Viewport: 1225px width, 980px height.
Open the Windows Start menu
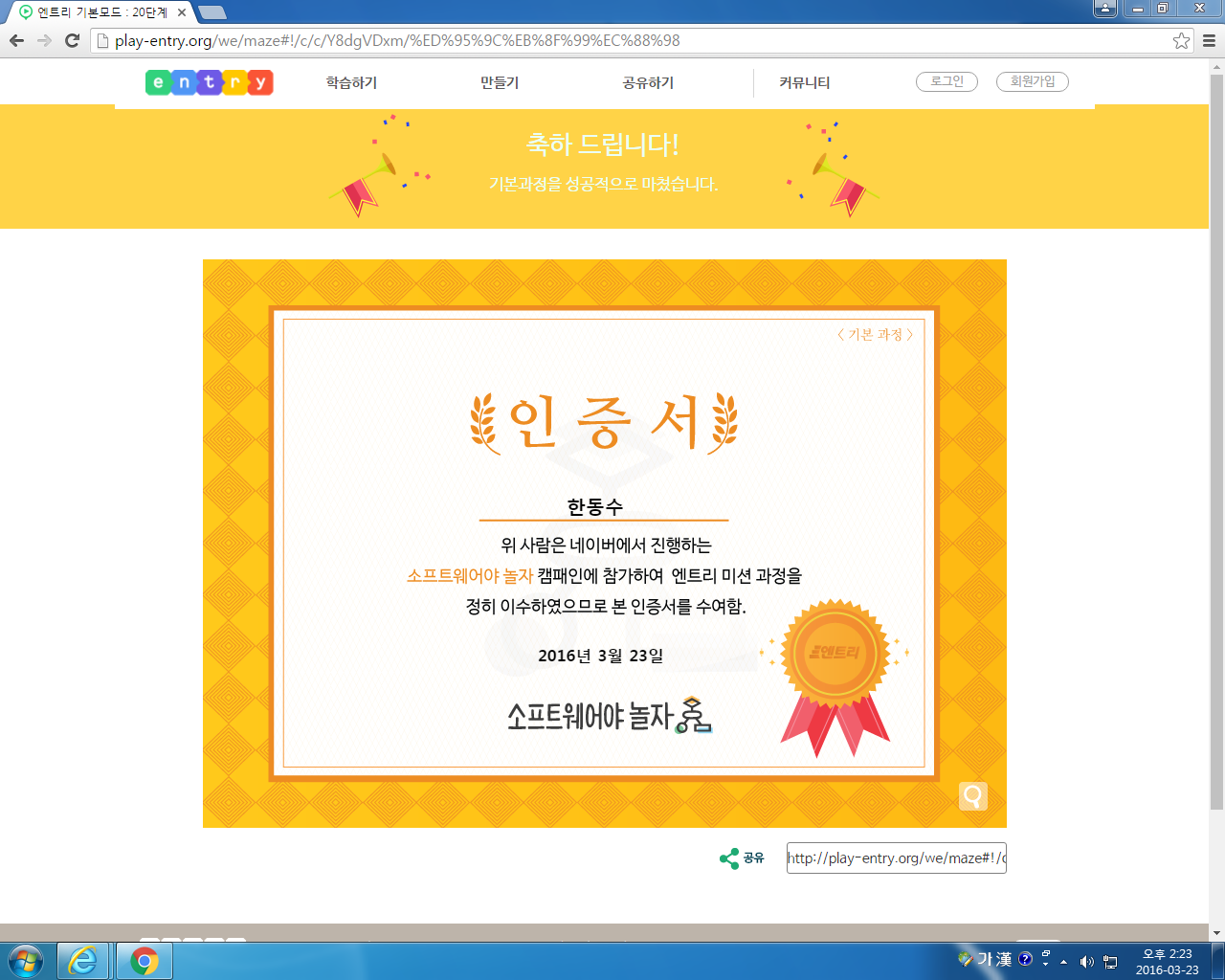pos(25,961)
